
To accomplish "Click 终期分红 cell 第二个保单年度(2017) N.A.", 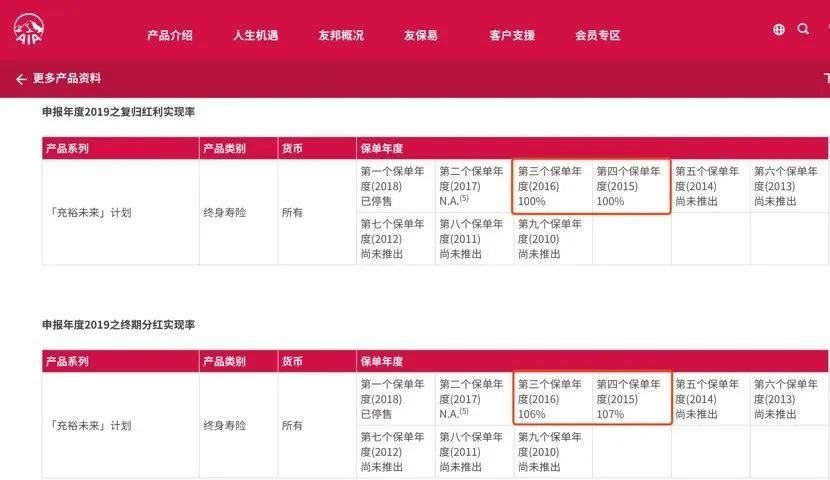I will (x=474, y=399).
